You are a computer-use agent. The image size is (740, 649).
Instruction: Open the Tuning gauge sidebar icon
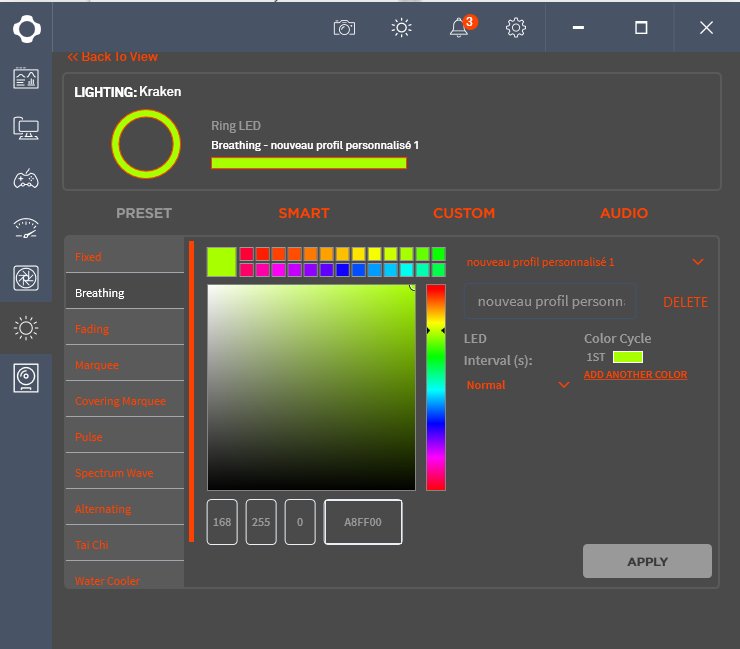click(26, 228)
